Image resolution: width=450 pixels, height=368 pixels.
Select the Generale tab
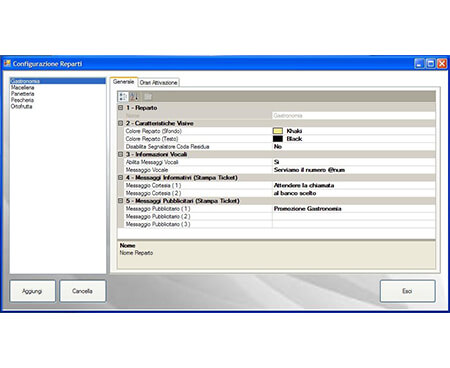[123, 81]
